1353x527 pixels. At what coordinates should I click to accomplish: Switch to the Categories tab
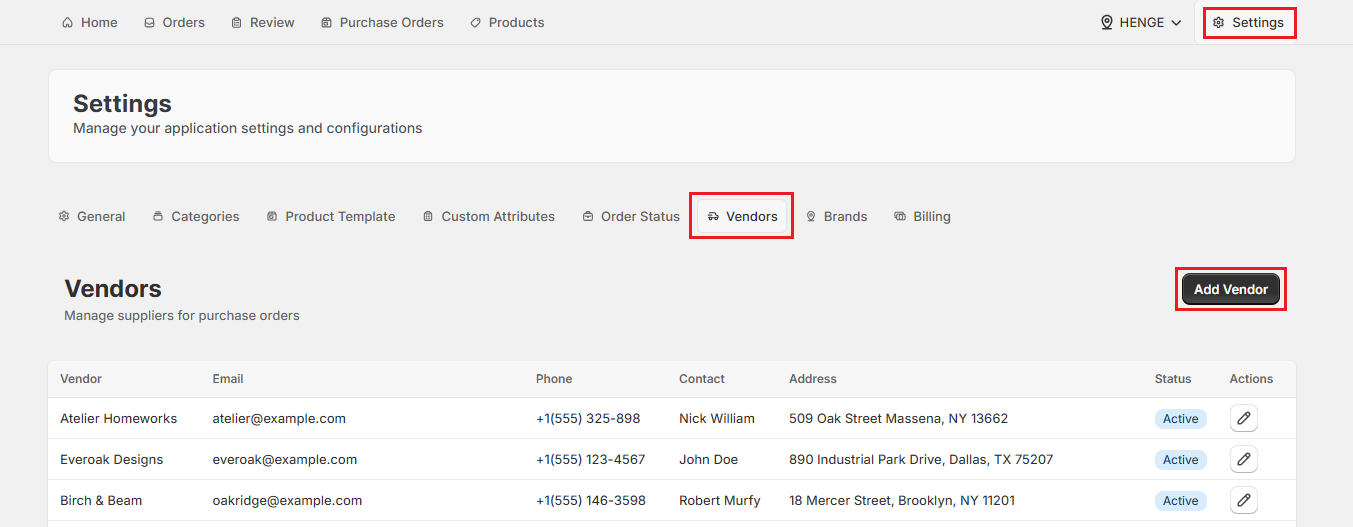point(196,216)
